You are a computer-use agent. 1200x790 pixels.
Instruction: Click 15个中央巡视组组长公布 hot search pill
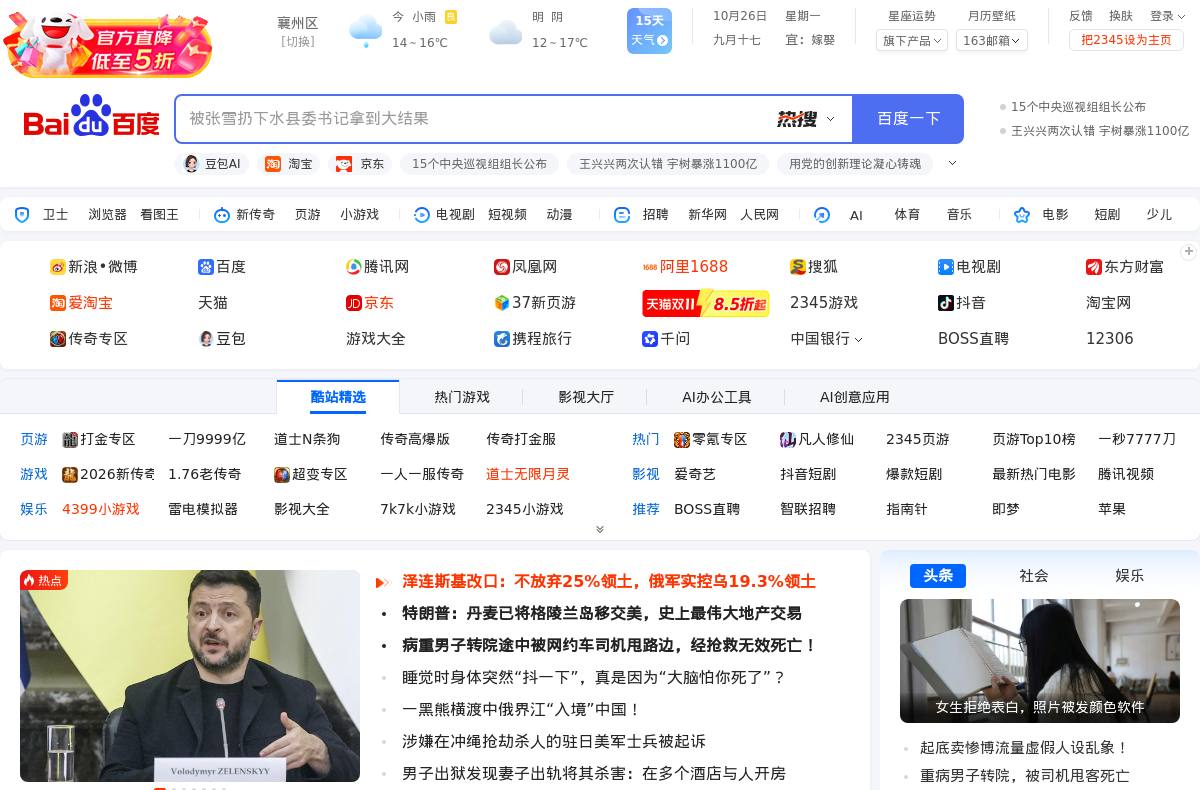479,164
